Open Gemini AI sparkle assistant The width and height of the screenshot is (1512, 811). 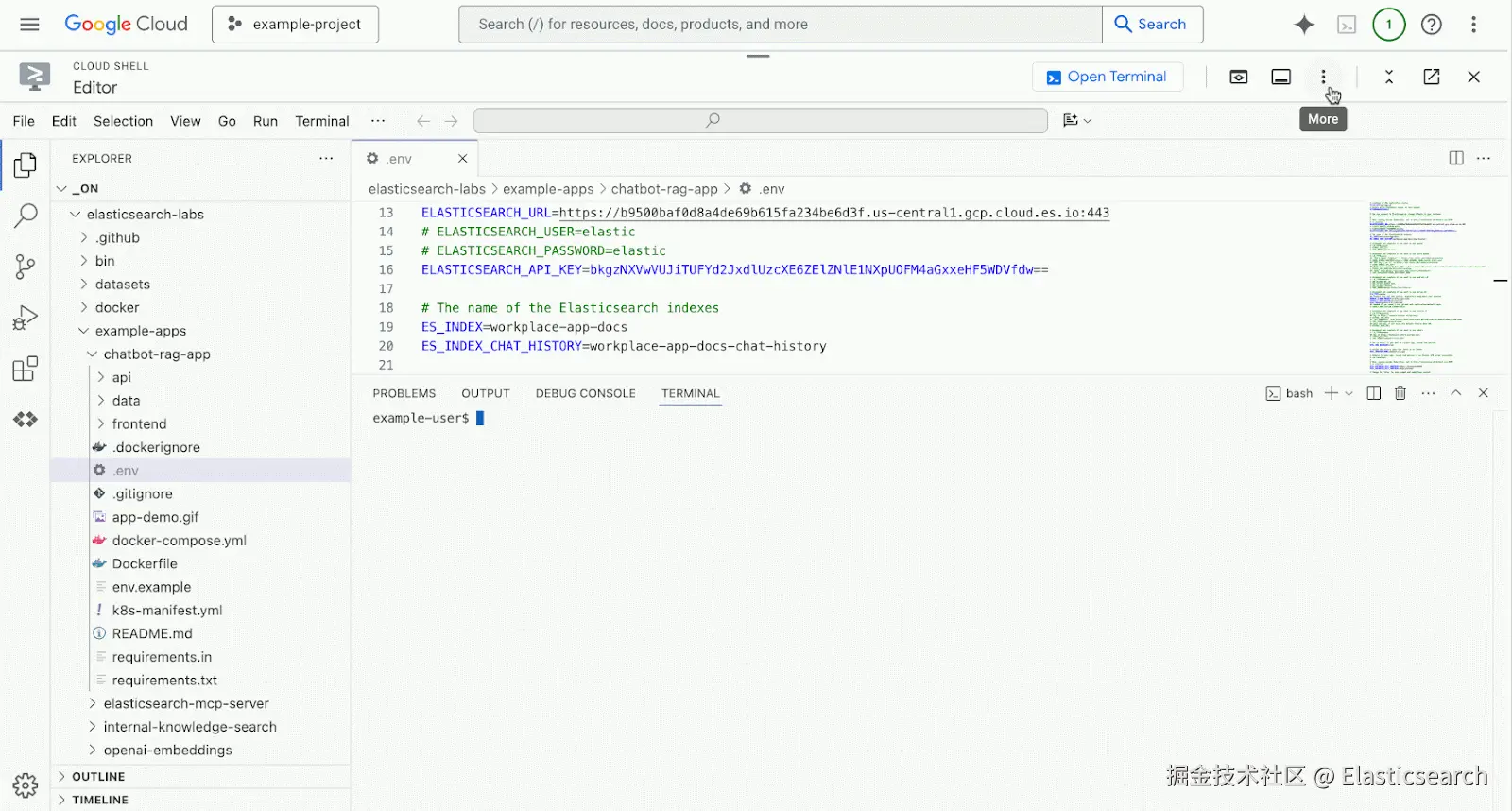pyautogui.click(x=1304, y=25)
